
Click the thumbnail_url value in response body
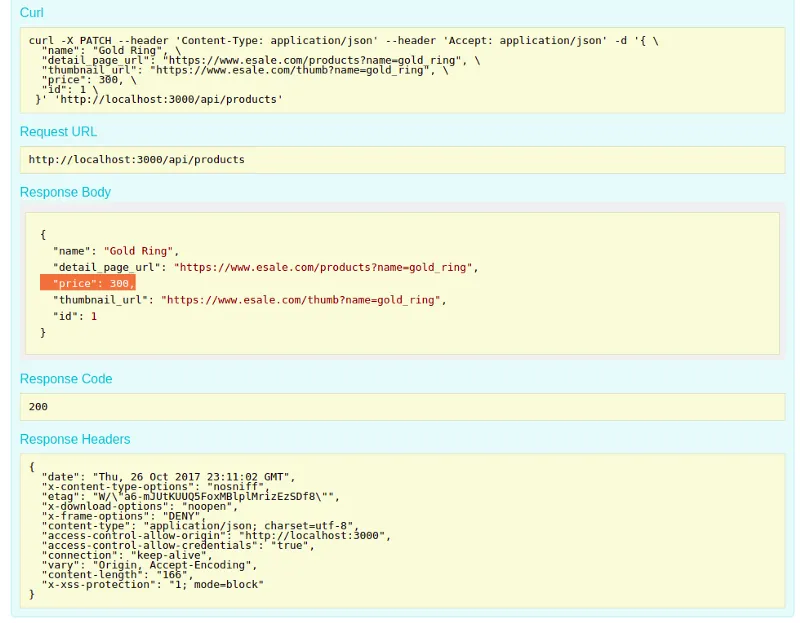(301, 300)
